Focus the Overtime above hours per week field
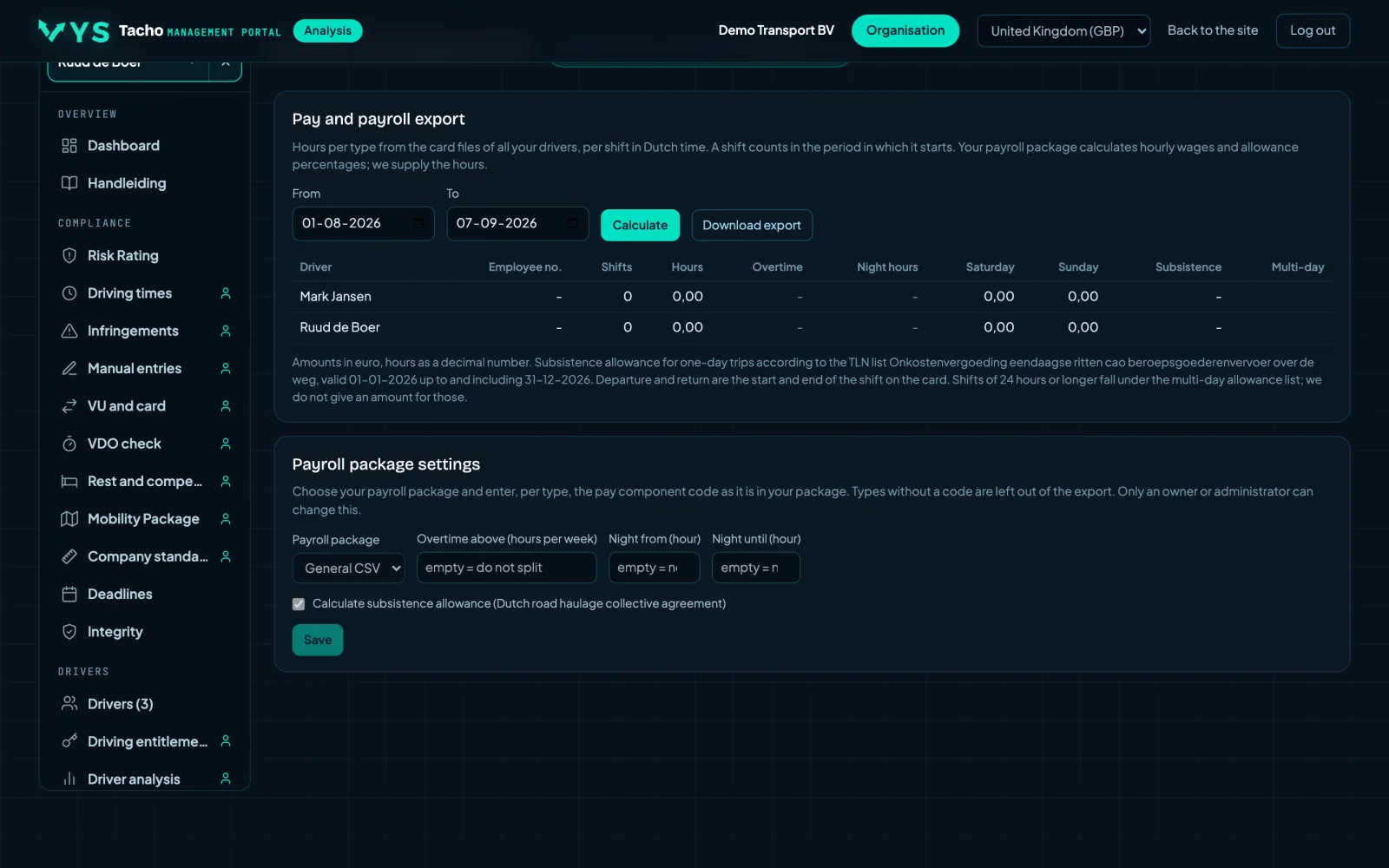This screenshot has height=868, width=1389. 507,568
